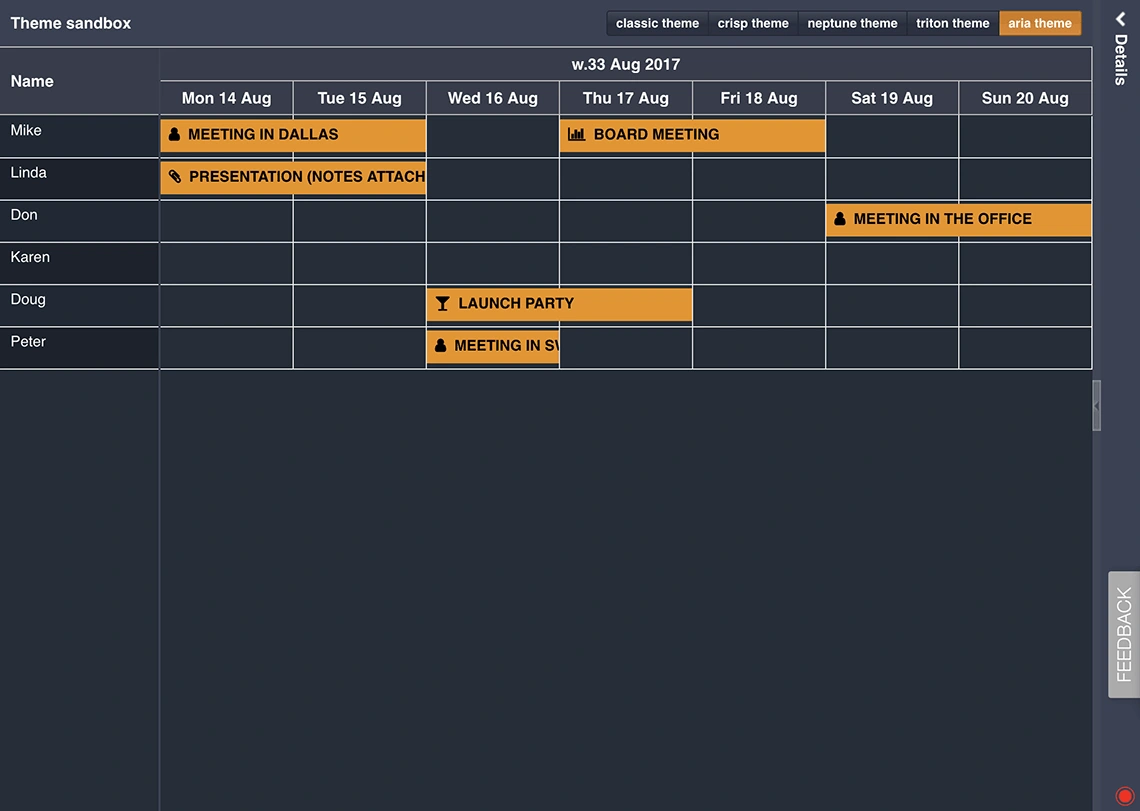Expand Details panel with chevron arrow
1140x811 pixels.
coord(1121,19)
